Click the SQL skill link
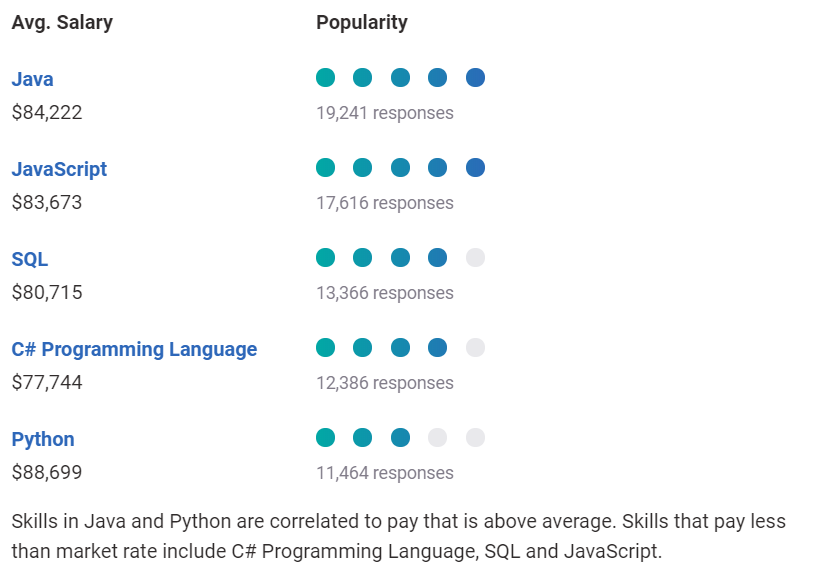The image size is (819, 580). coord(30,259)
